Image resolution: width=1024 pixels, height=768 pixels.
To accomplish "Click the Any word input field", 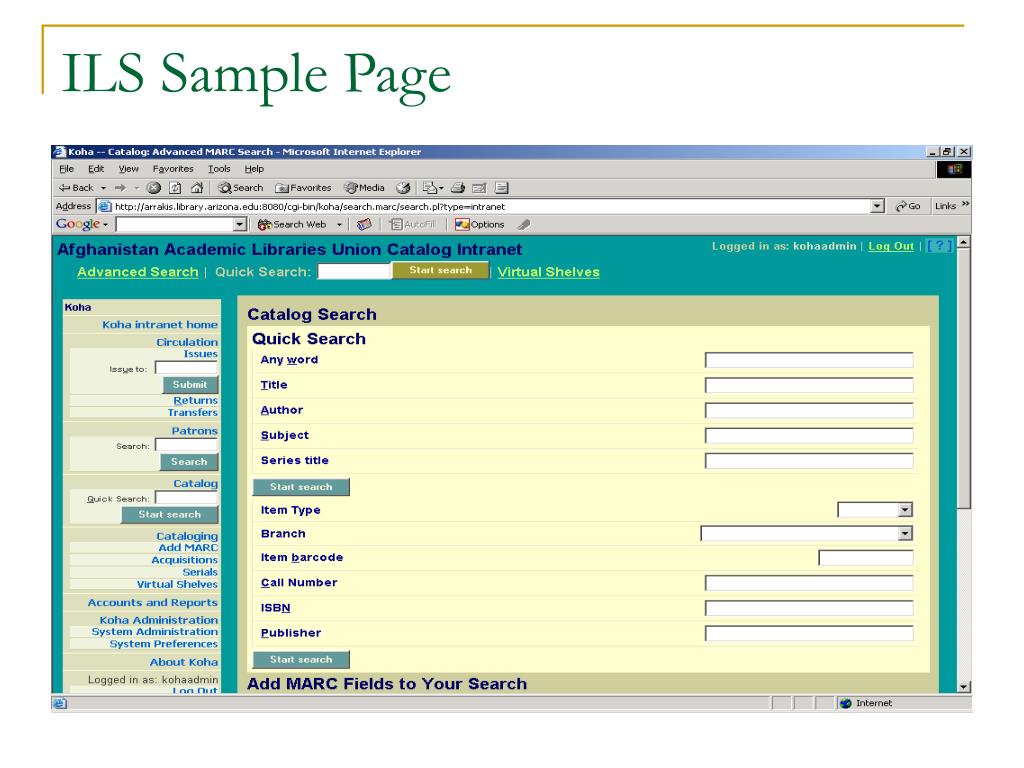I will (809, 360).
